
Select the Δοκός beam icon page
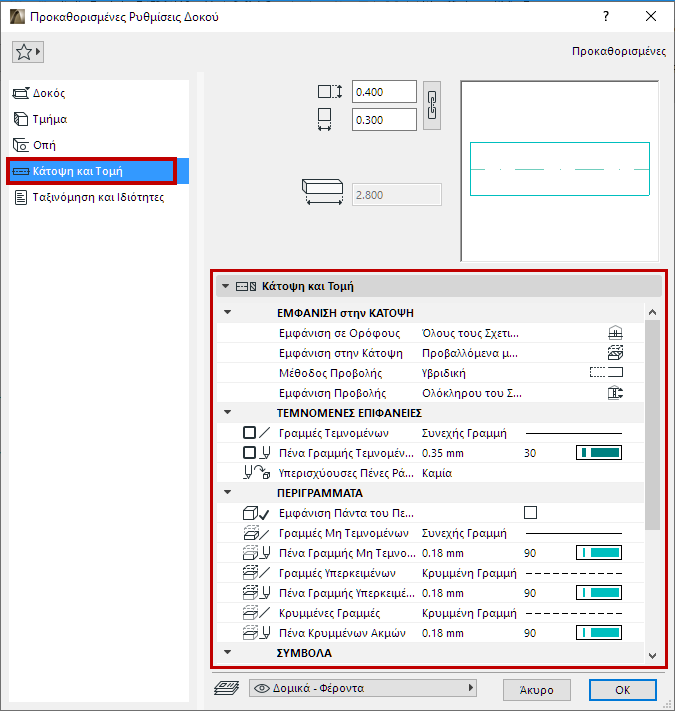pos(21,93)
